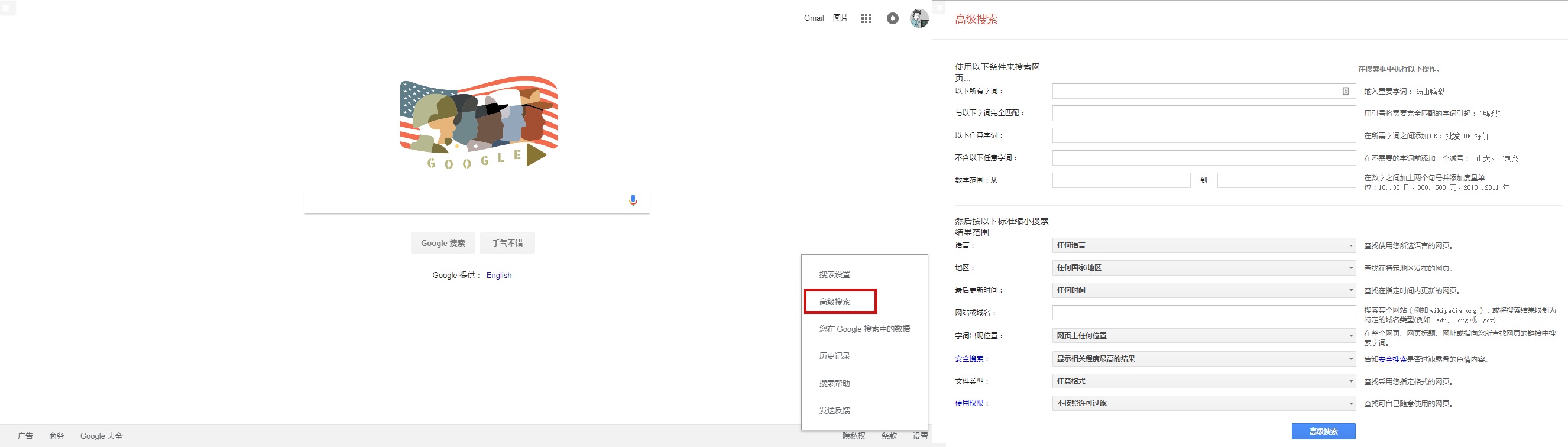The width and height of the screenshot is (1568, 447).
Task: Open the notifications bell icon
Action: (x=892, y=18)
